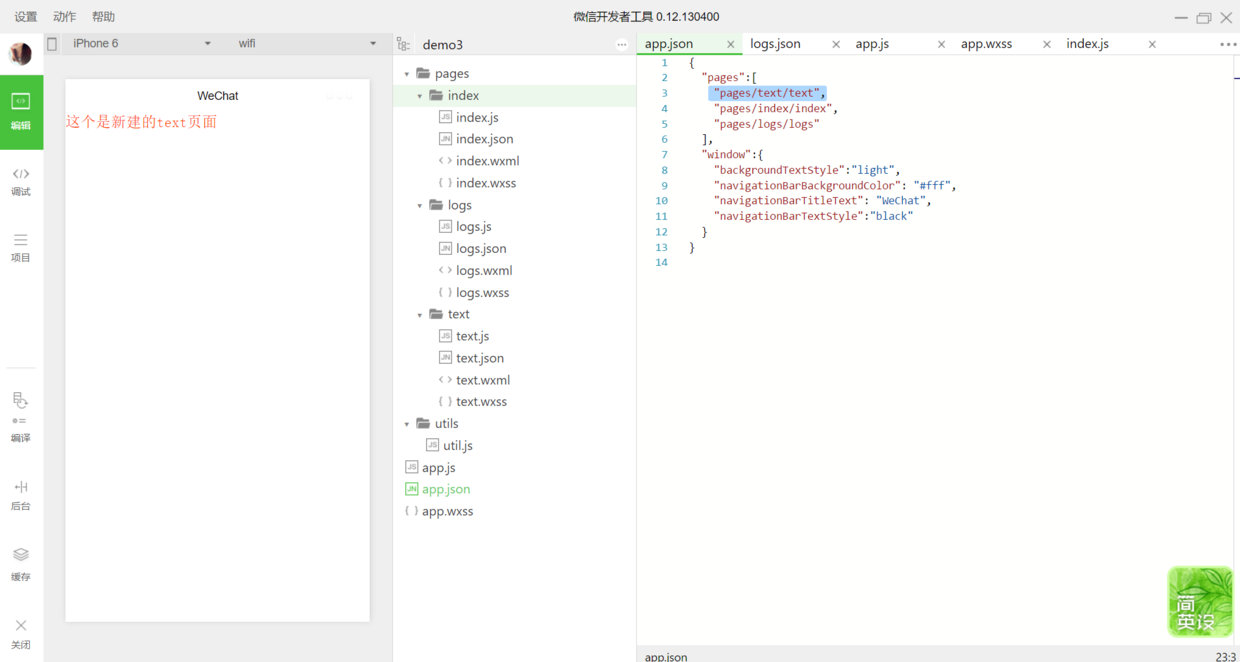Click the highlighted "pages/text/text" code line
The height and width of the screenshot is (662, 1240).
(768, 93)
